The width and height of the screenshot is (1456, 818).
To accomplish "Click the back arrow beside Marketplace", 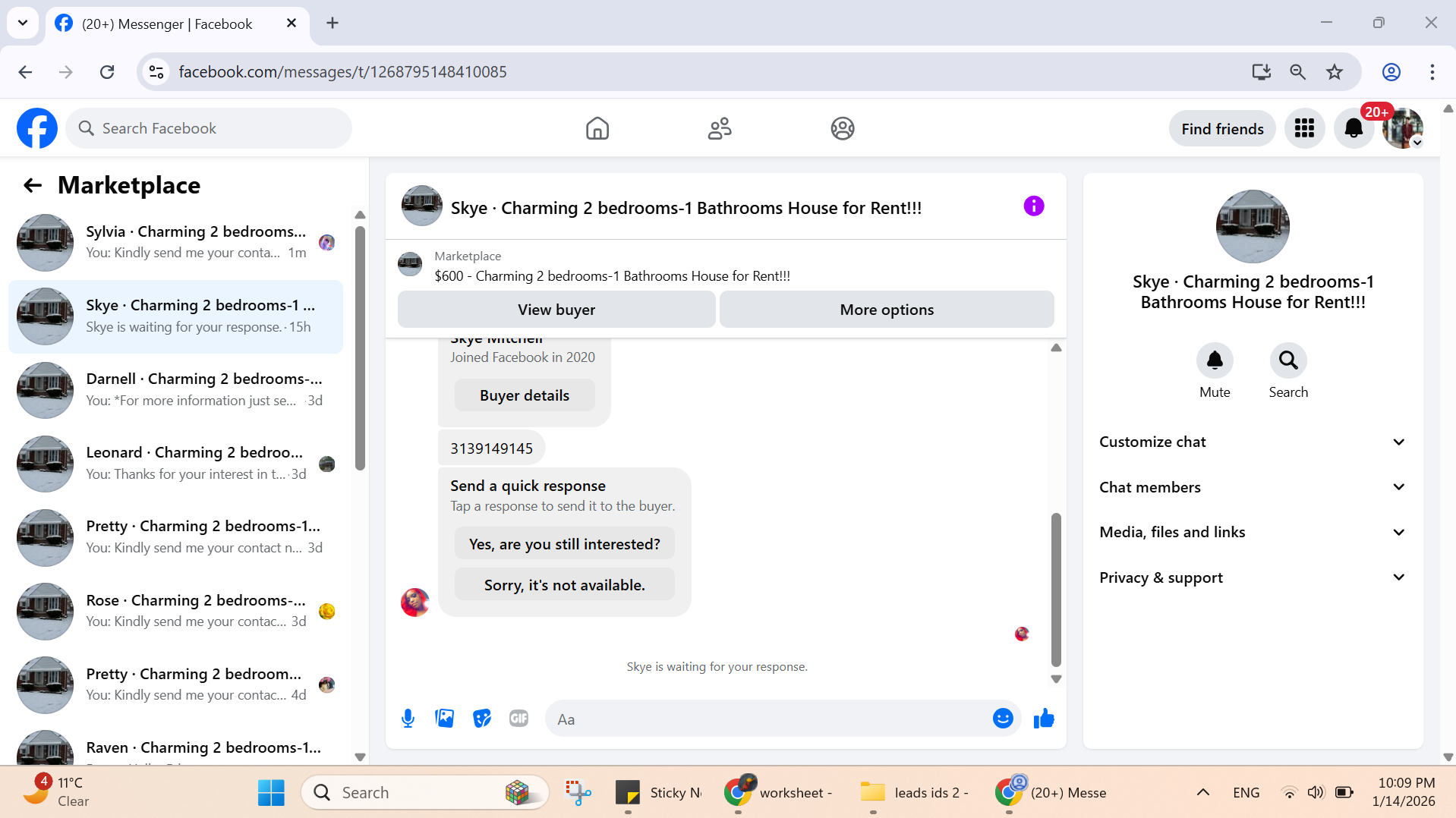I will 32,185.
